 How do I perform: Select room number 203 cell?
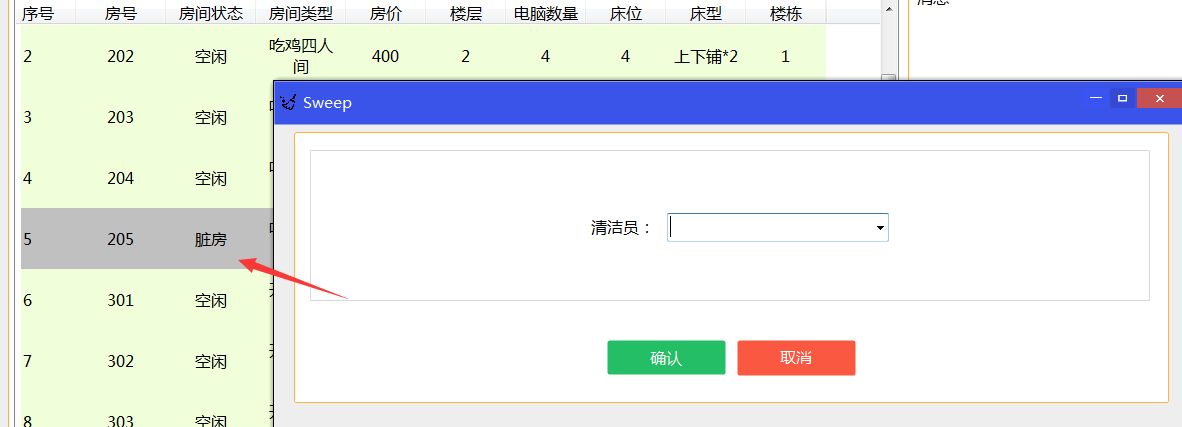tap(121, 117)
